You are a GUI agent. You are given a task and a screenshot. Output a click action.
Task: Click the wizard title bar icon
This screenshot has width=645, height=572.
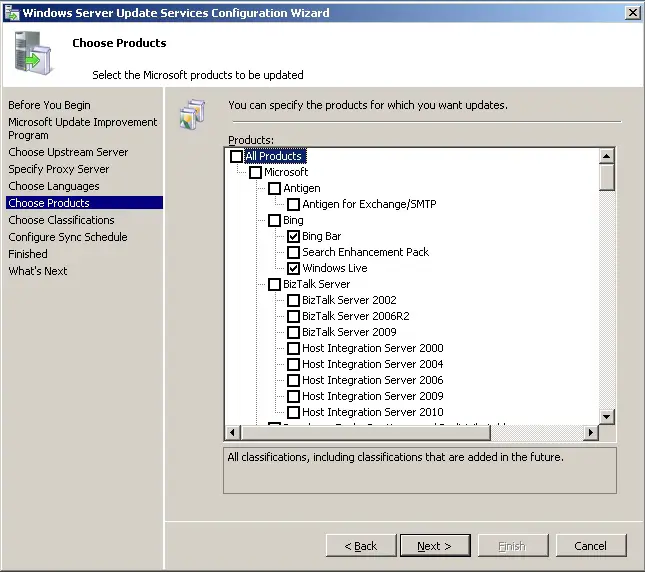click(11, 13)
